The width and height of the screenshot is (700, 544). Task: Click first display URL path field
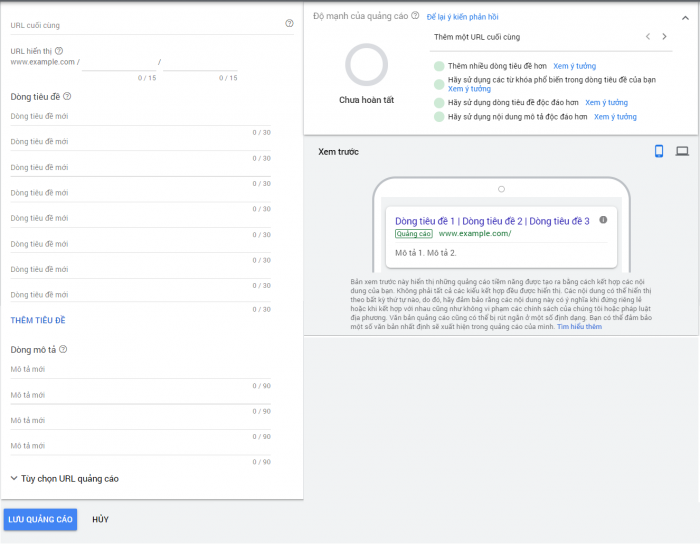[x=119, y=62]
